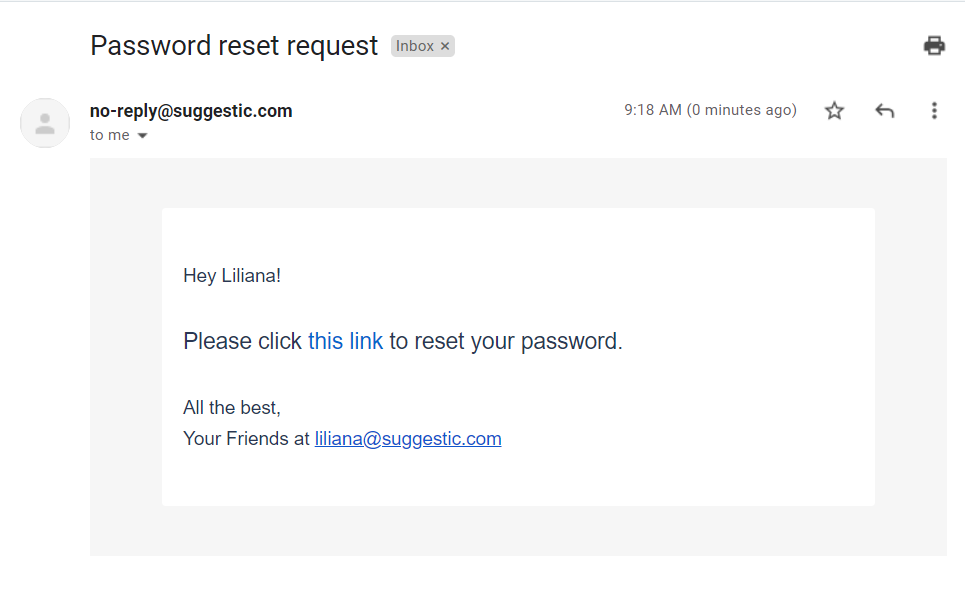The image size is (965, 605).
Task: Select the "to me" recipient text
Action: click(110, 135)
